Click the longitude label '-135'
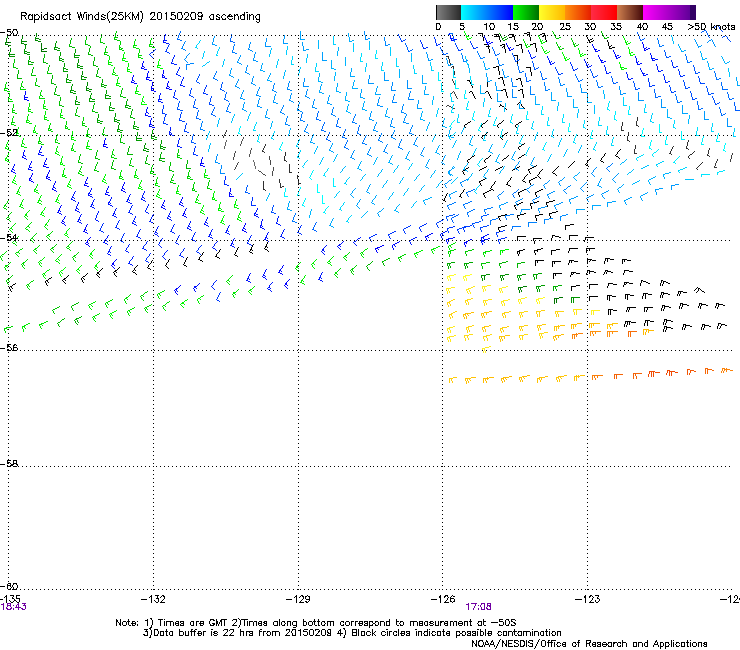 (10, 599)
